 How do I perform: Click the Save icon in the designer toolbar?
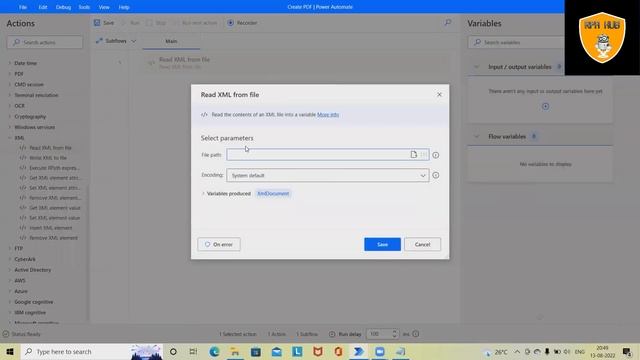tap(97, 23)
